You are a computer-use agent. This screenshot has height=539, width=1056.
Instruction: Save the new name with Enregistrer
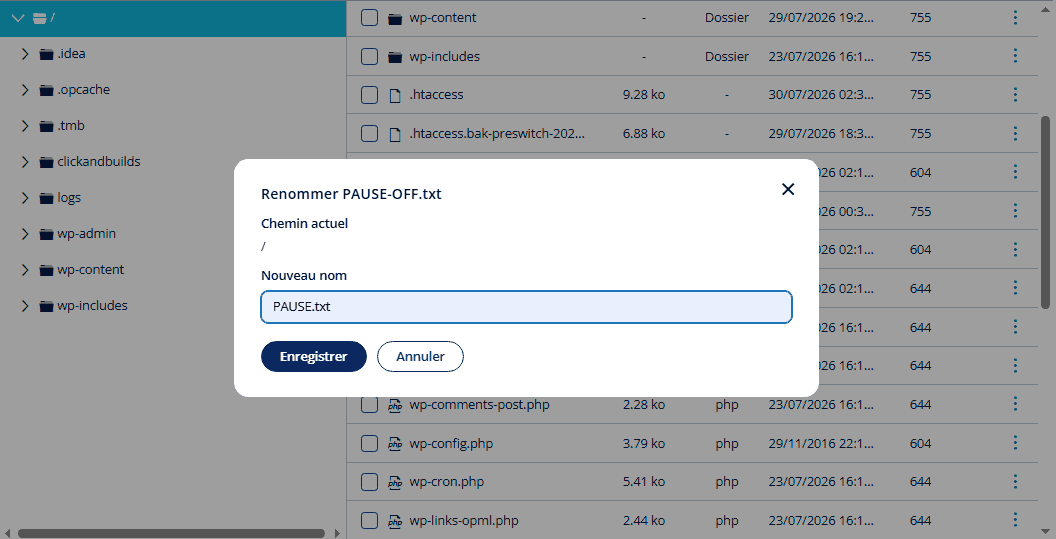[x=314, y=356]
